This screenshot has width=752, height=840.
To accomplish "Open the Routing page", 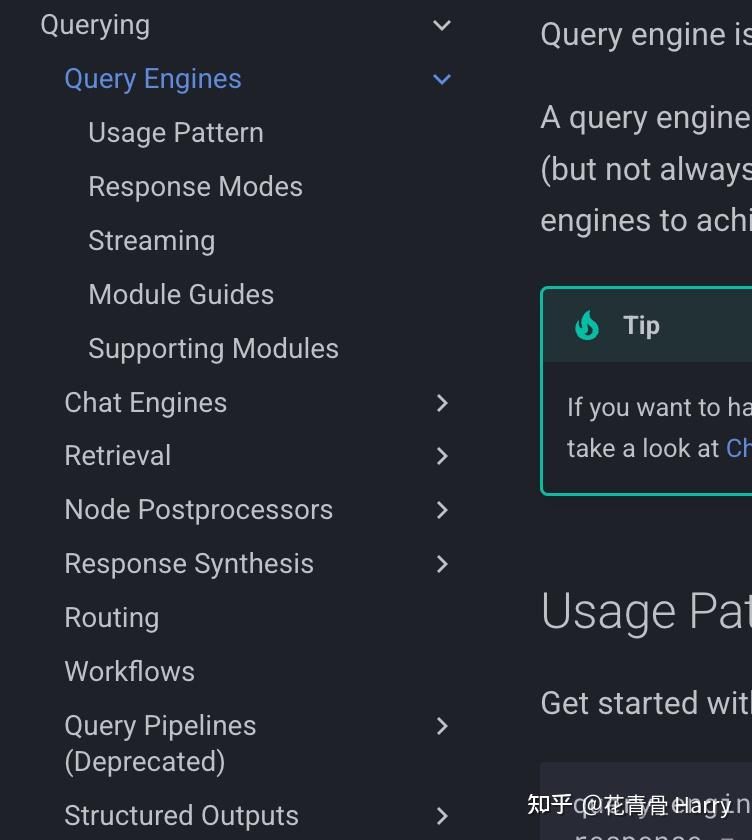I will click(111, 617).
